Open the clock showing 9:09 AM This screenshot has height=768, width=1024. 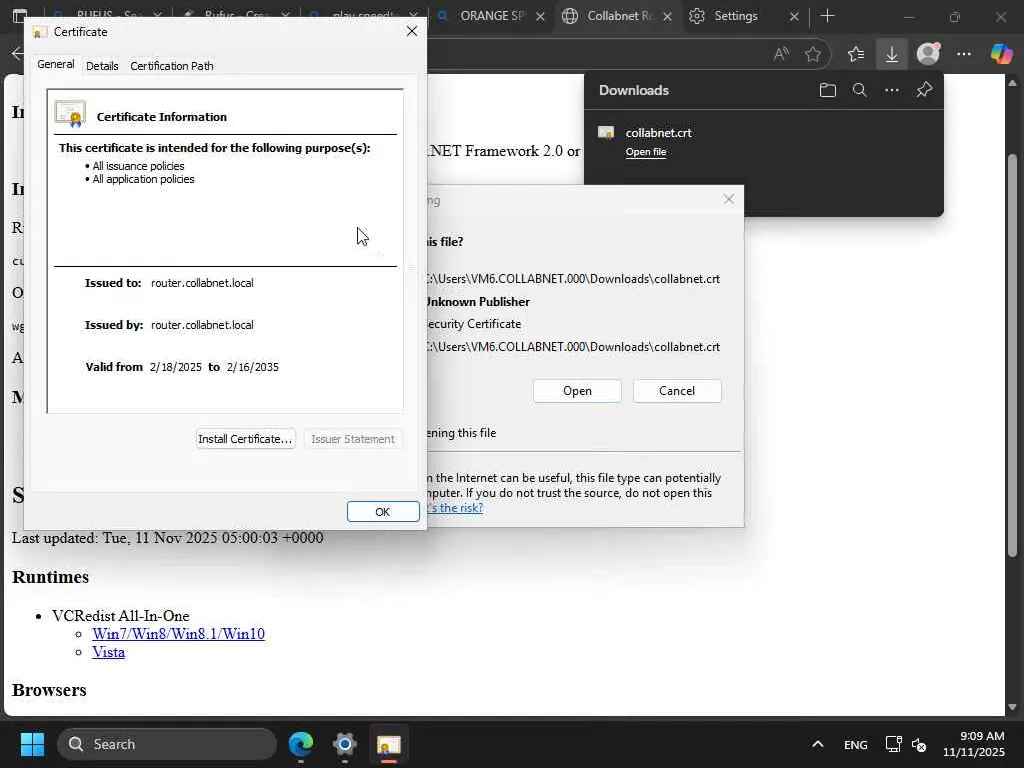974,744
